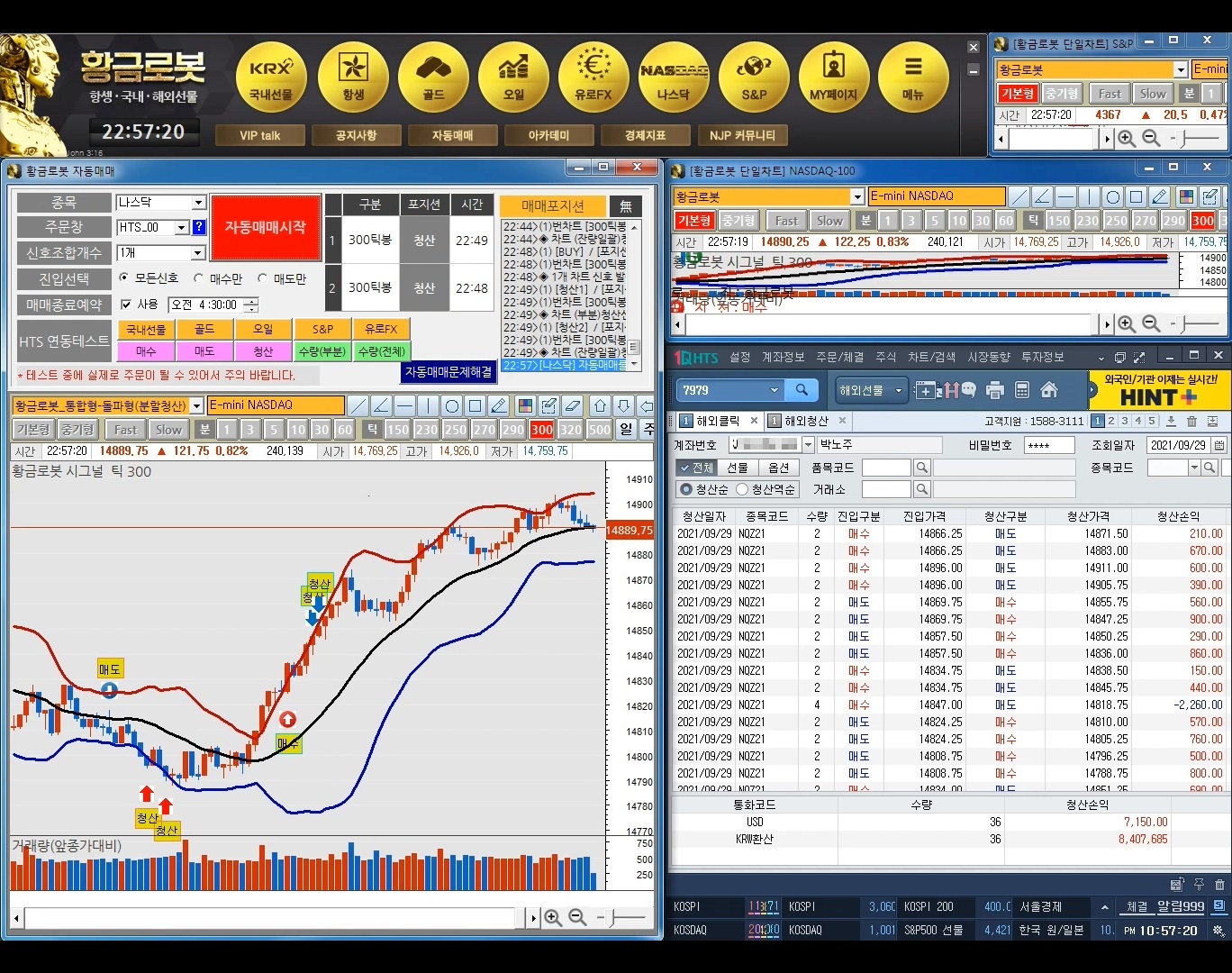This screenshot has width=1232, height=973.
Task: Click the printer icon in 1QHTS toolbar
Action: 995,390
